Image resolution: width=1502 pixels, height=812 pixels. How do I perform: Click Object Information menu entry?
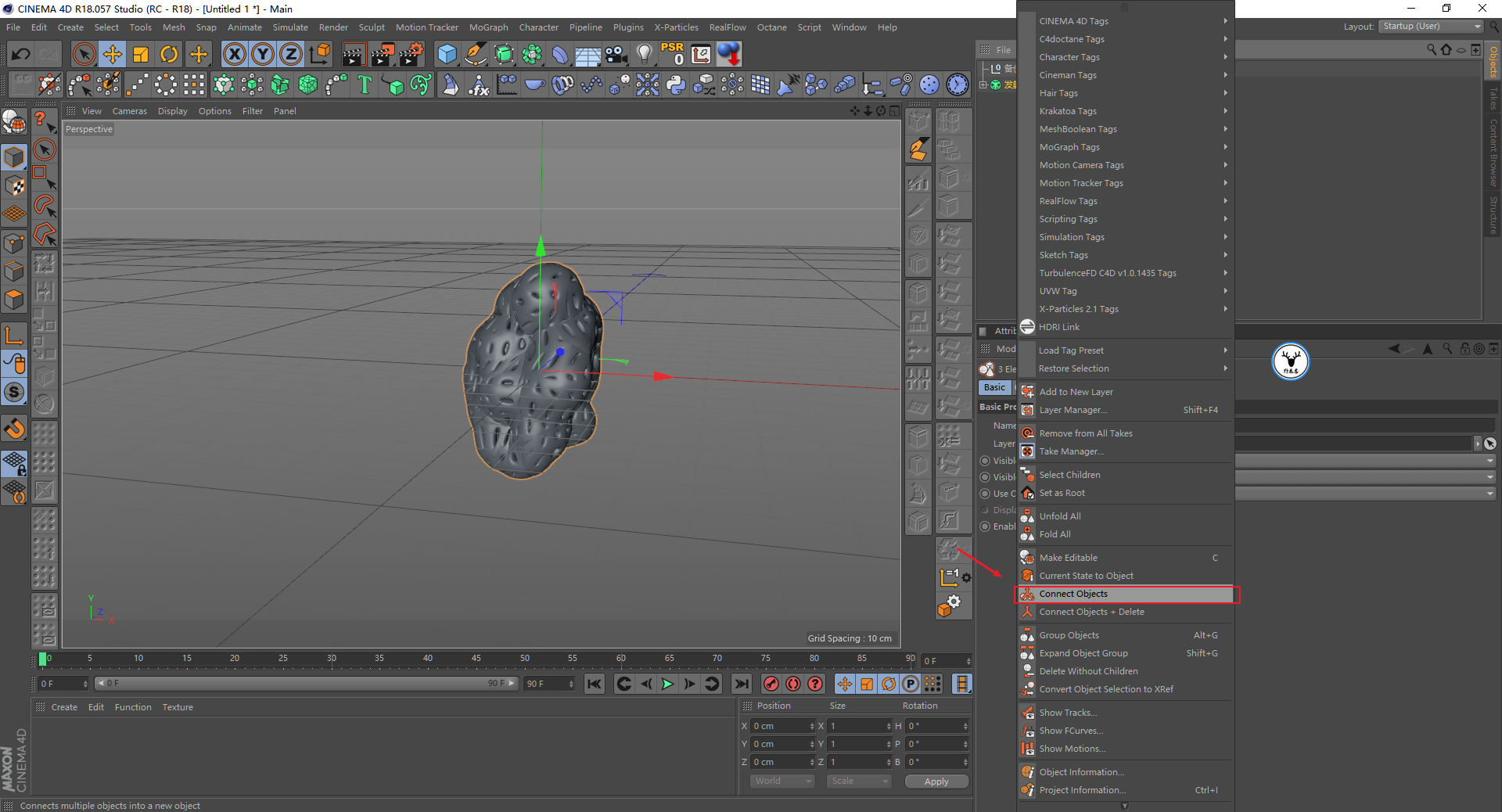[x=1126, y=772]
